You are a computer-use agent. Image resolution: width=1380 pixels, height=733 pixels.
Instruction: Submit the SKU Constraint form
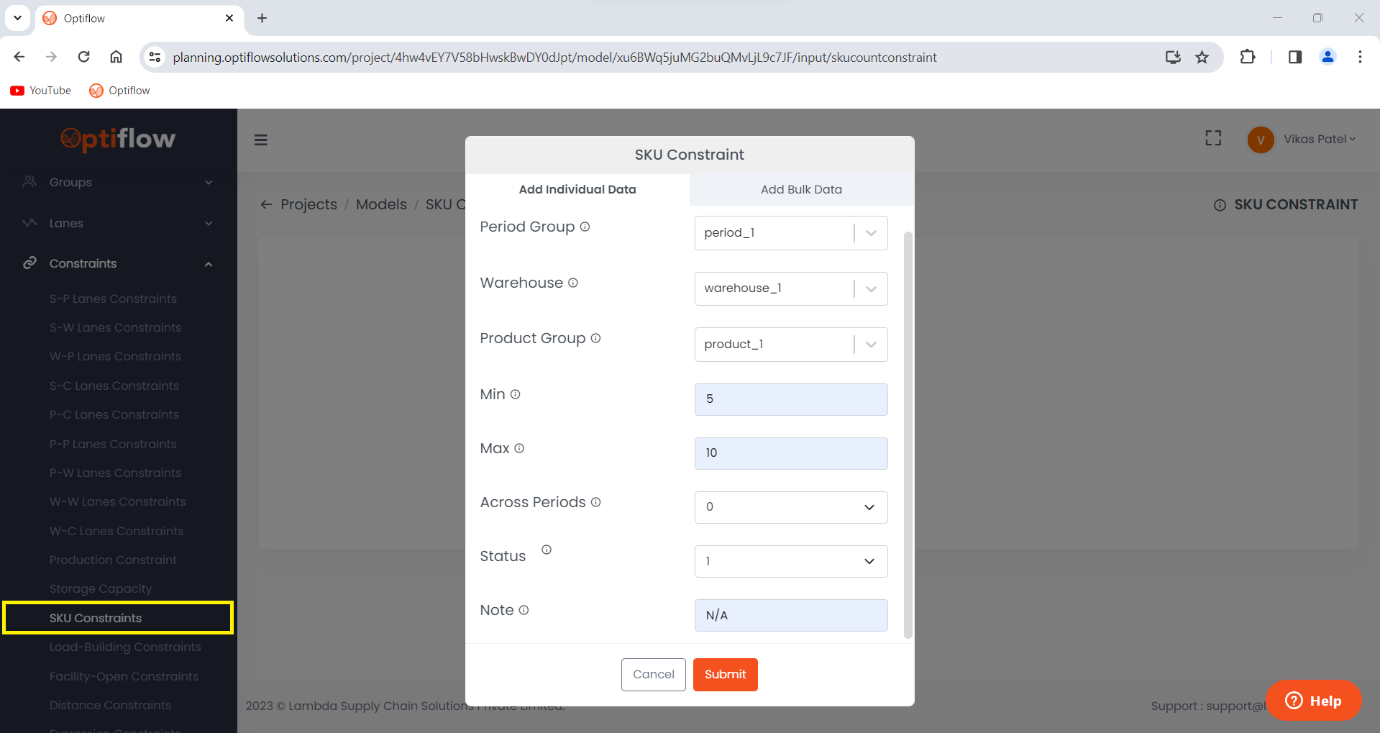725,674
